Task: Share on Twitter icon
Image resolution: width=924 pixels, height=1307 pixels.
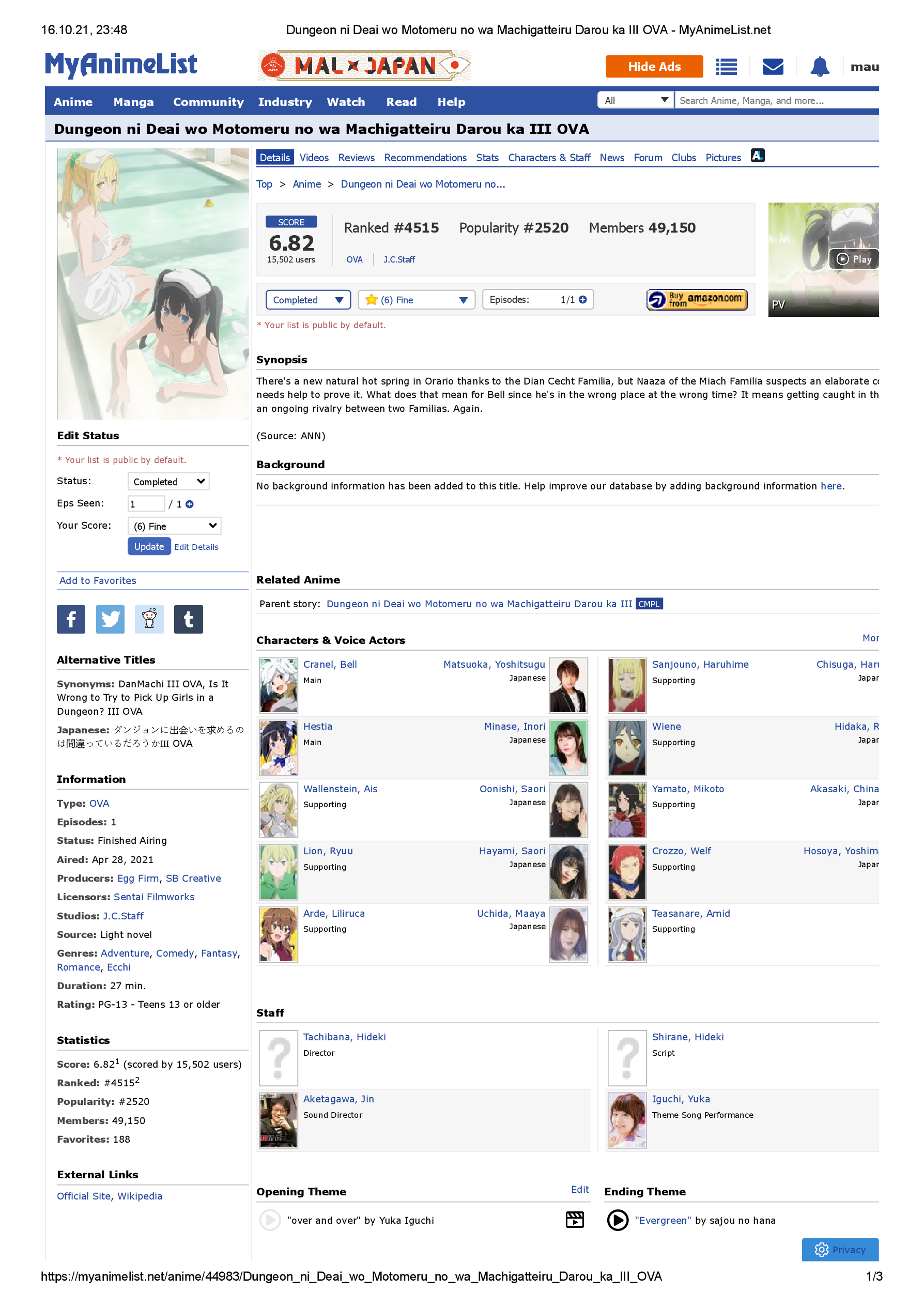Action: [110, 619]
